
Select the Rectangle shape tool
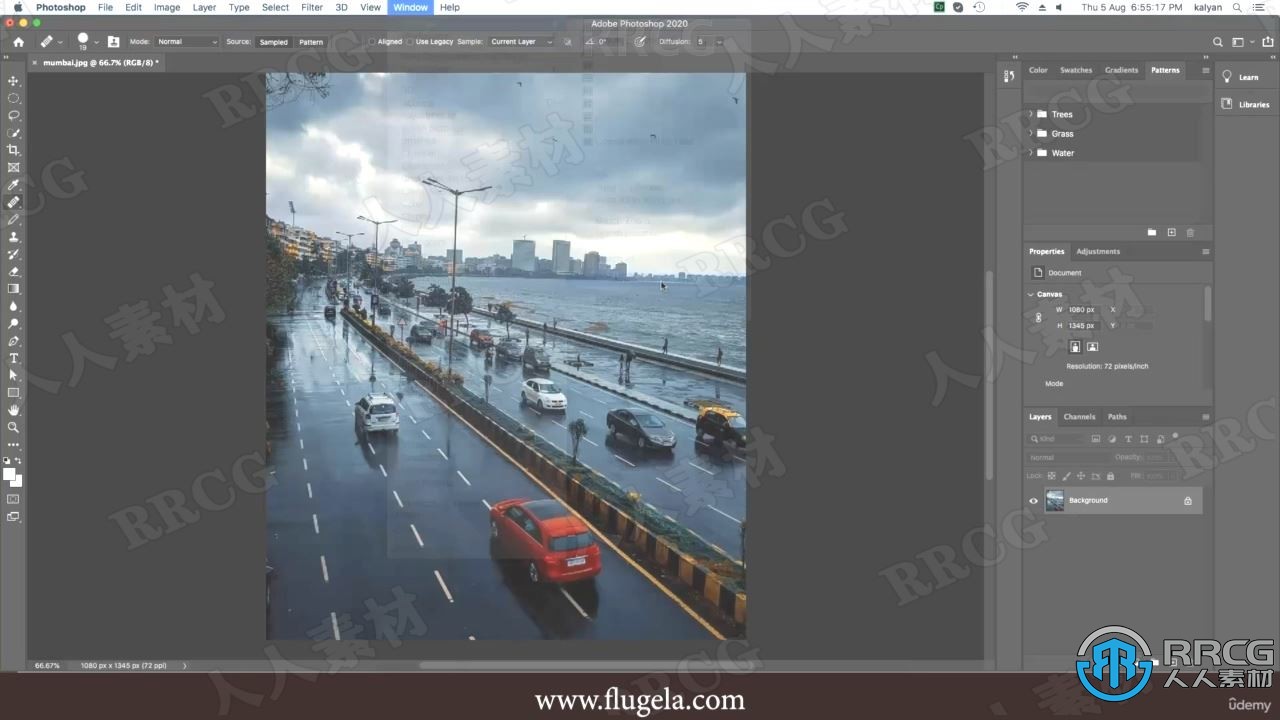[x=13, y=393]
